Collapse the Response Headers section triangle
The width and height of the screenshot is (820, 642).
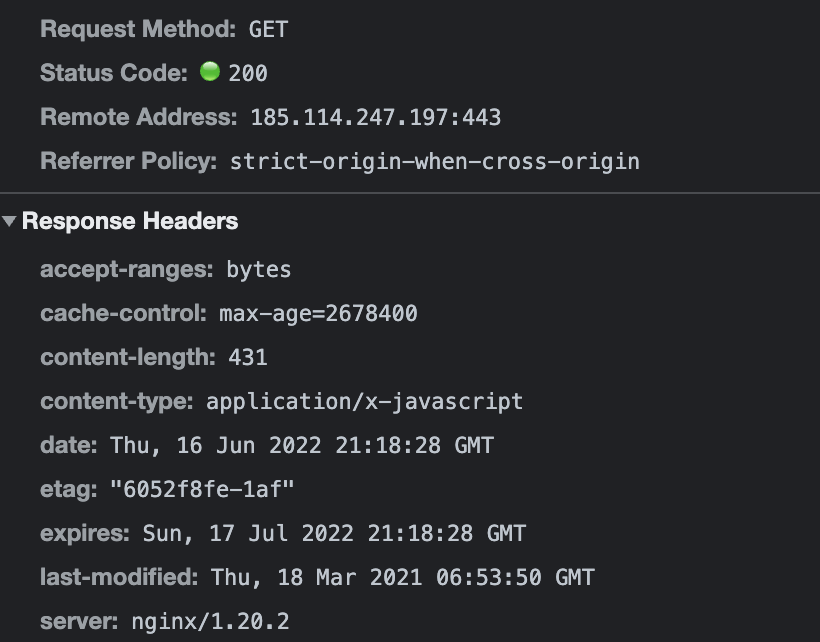[10, 221]
